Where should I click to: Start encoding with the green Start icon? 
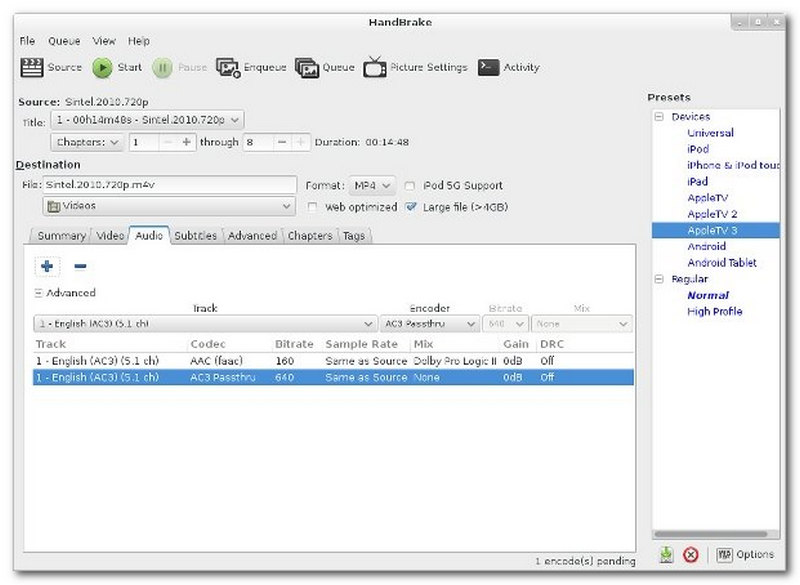coord(102,68)
